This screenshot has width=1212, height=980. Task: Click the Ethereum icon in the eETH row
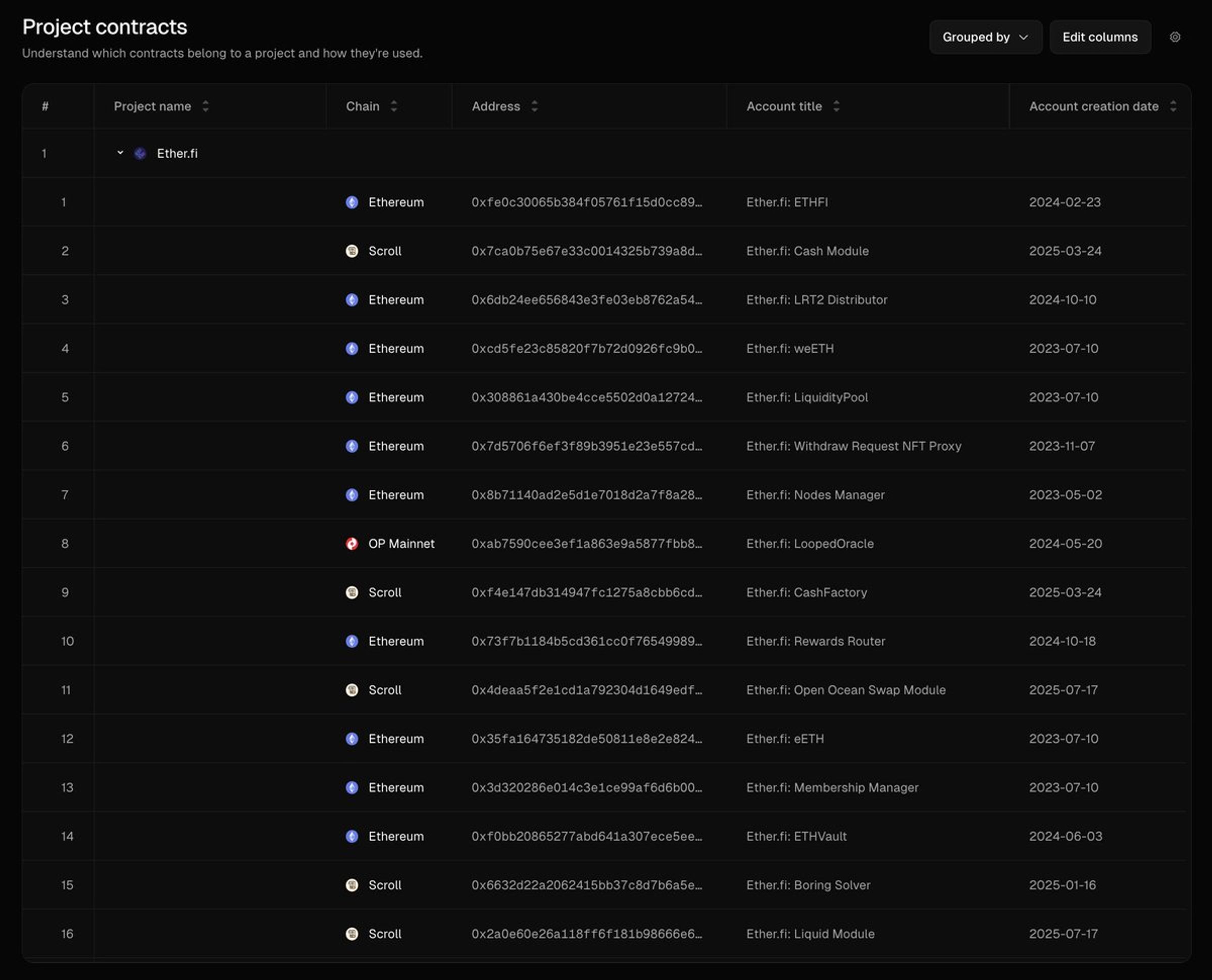(351, 739)
